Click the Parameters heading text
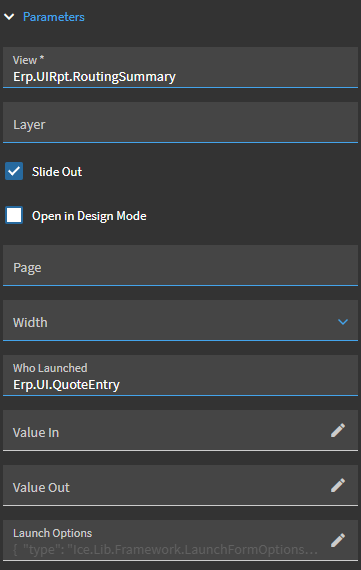 54,17
